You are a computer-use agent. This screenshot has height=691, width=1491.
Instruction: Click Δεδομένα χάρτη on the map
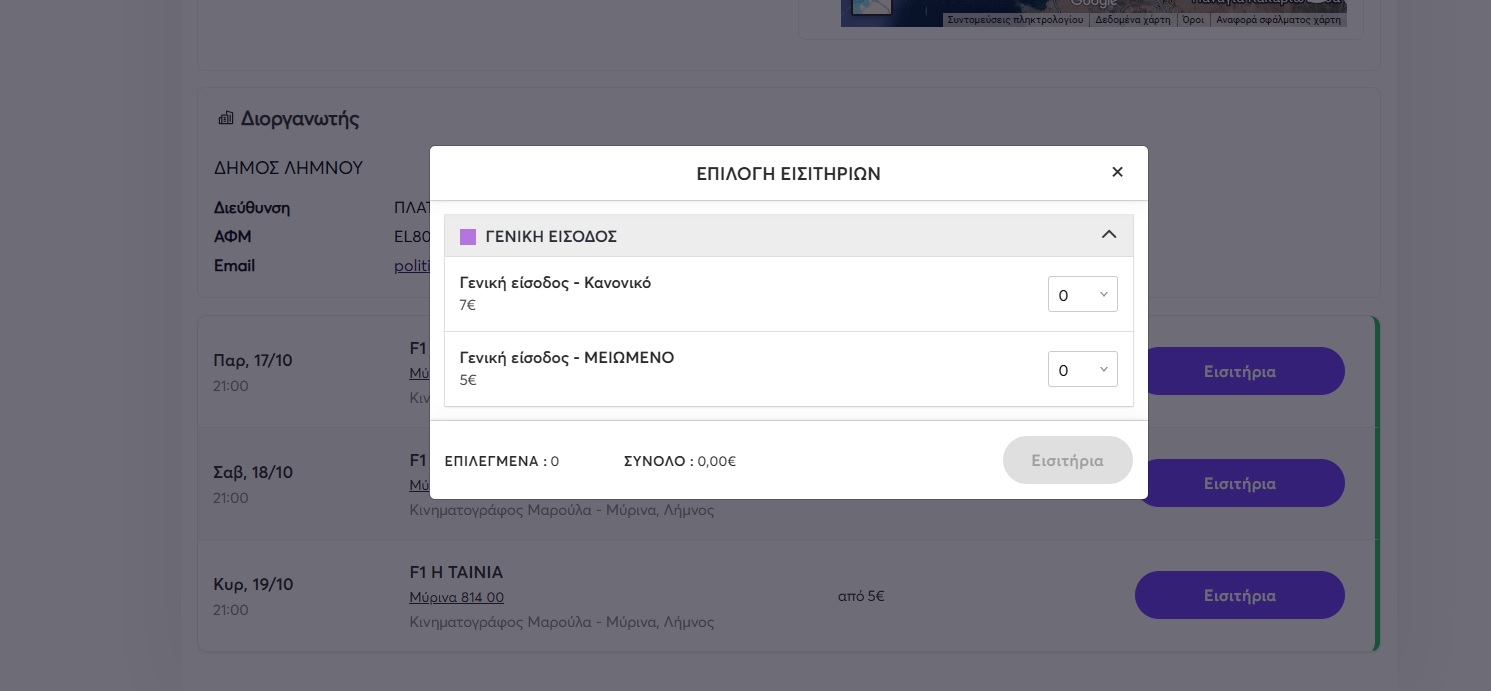click(1132, 20)
